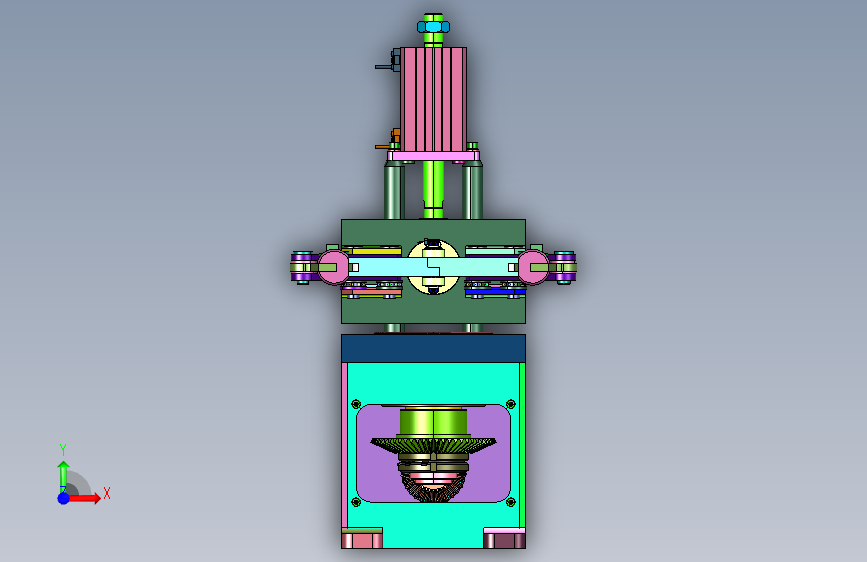The width and height of the screenshot is (867, 562).
Task: Select the dark blue top plate
Action: pyautogui.click(x=434, y=348)
